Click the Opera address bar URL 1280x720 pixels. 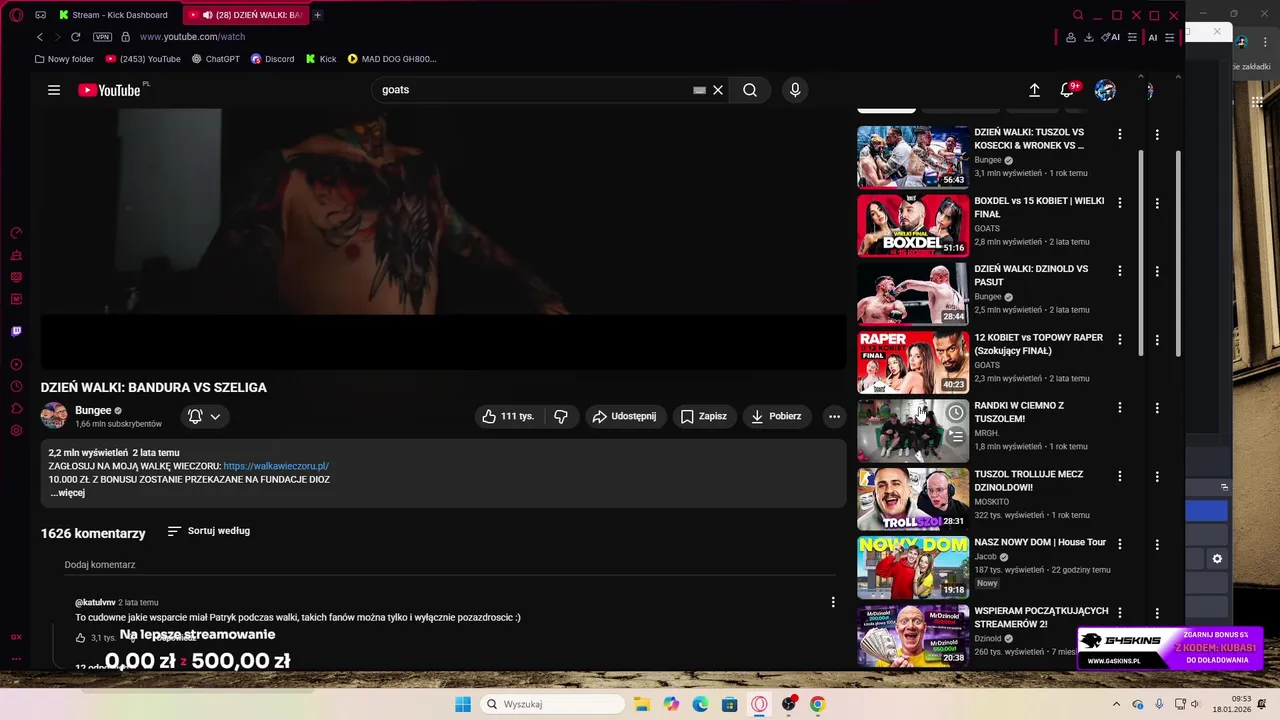tap(192, 37)
